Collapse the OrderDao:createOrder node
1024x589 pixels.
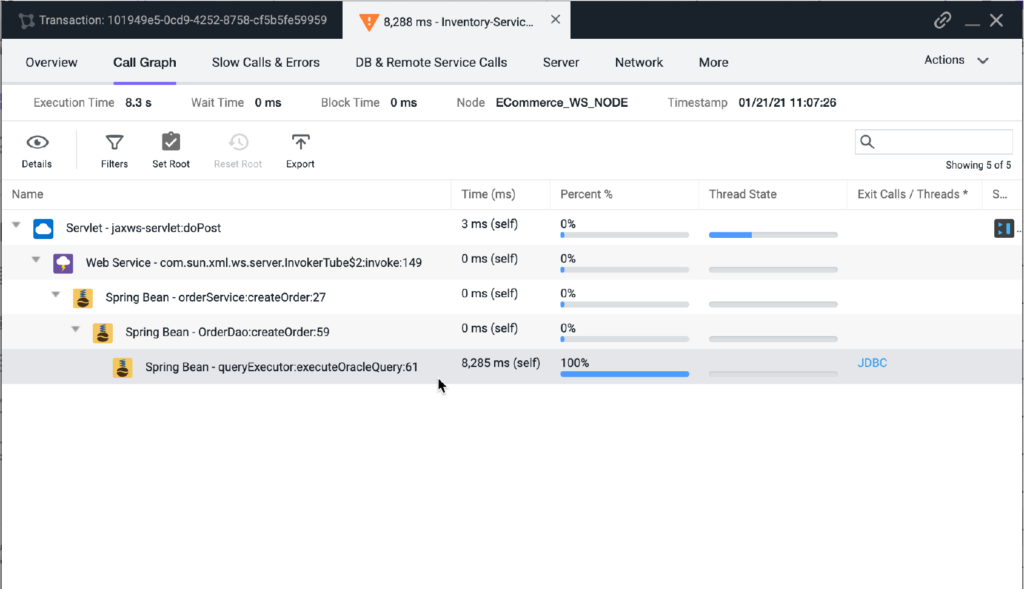click(76, 329)
